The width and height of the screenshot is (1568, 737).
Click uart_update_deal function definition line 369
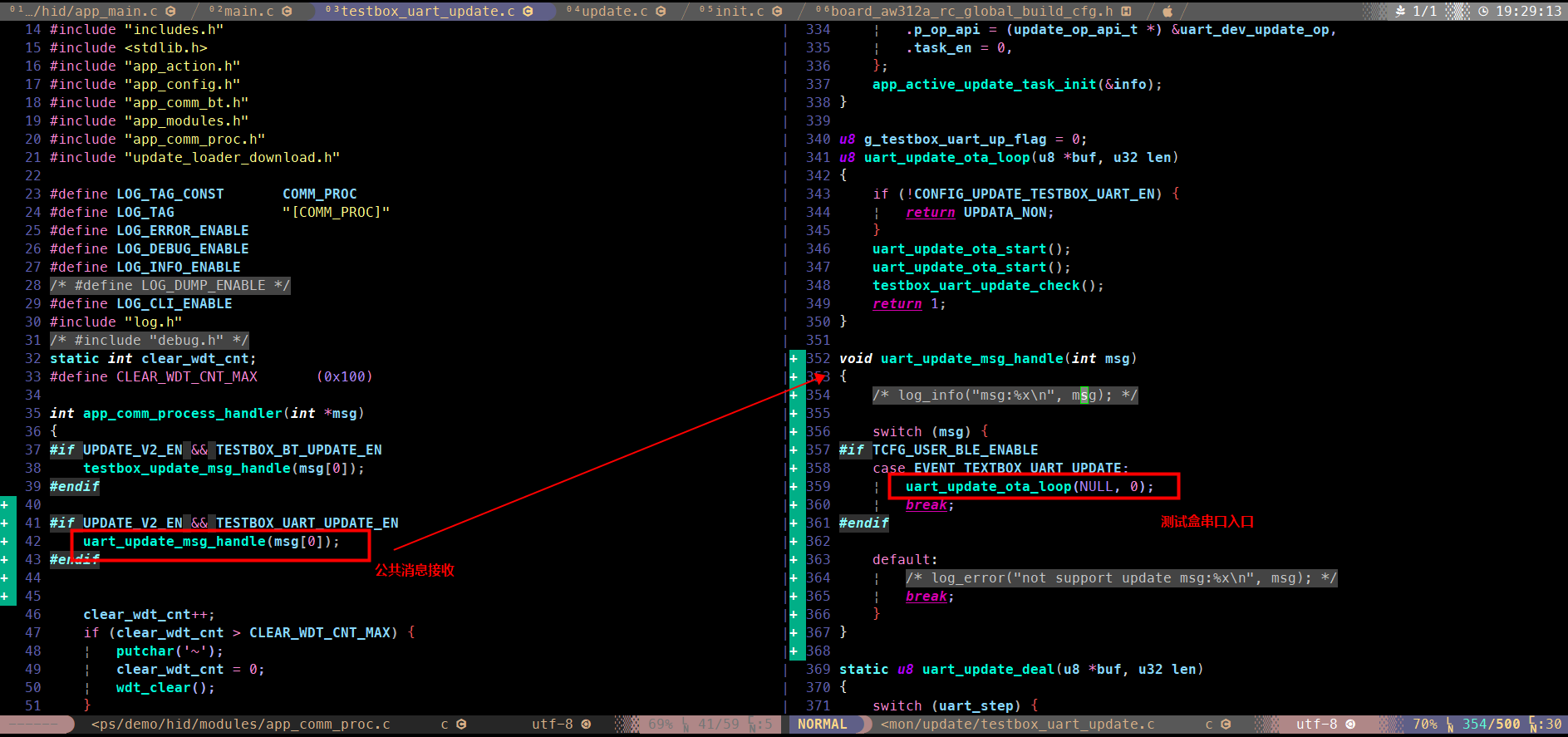coord(1022,670)
